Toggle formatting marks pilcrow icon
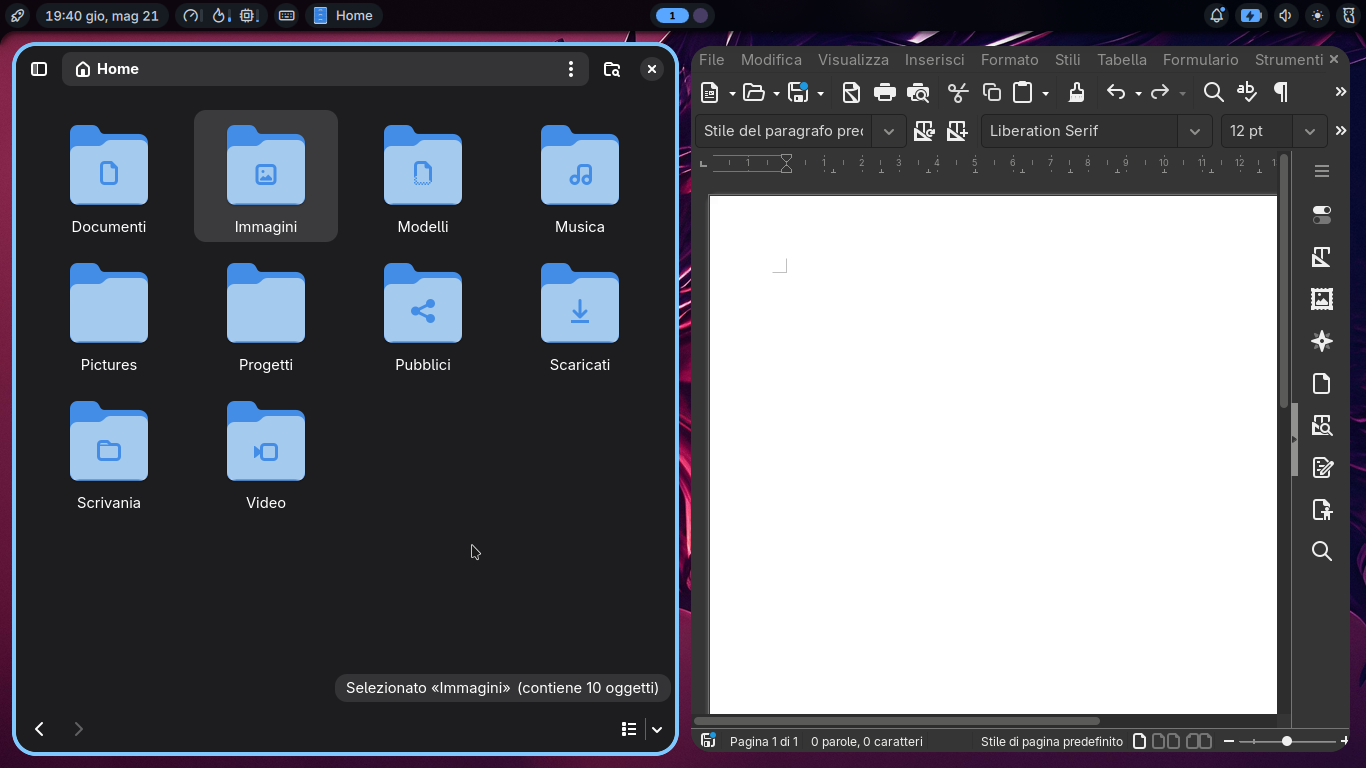 1280,93
